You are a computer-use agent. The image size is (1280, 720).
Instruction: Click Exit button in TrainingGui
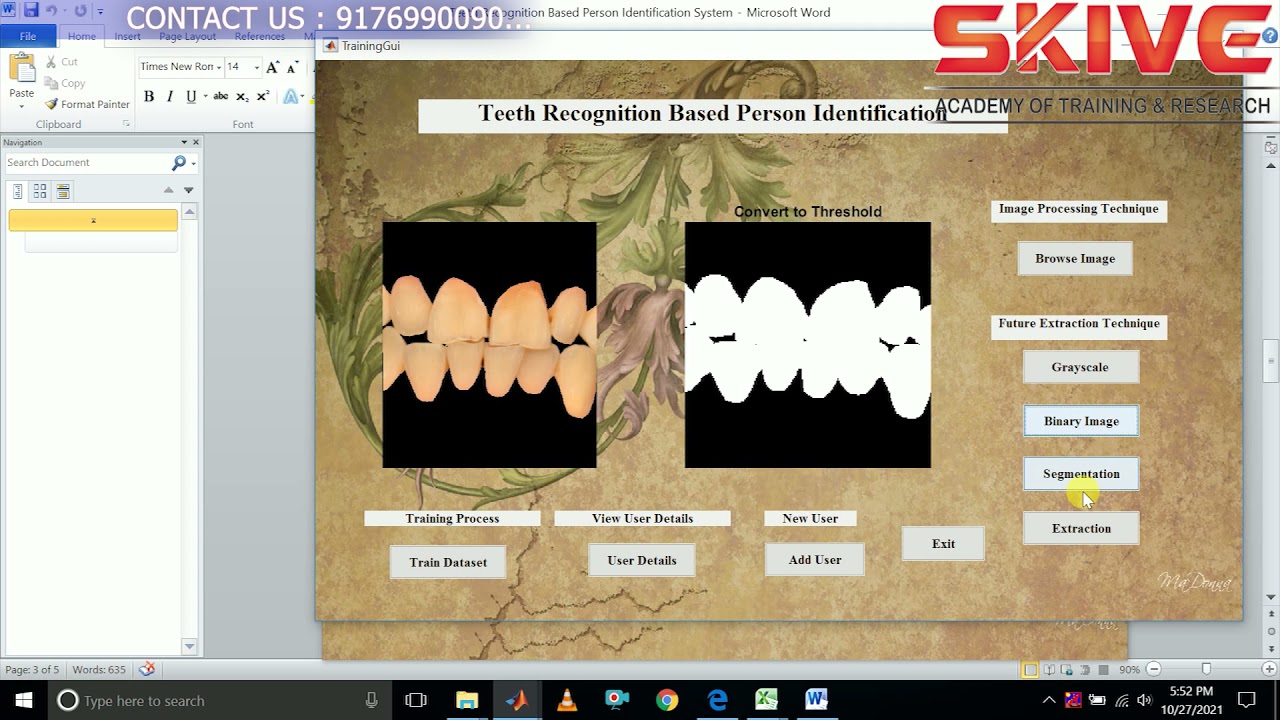tap(943, 544)
